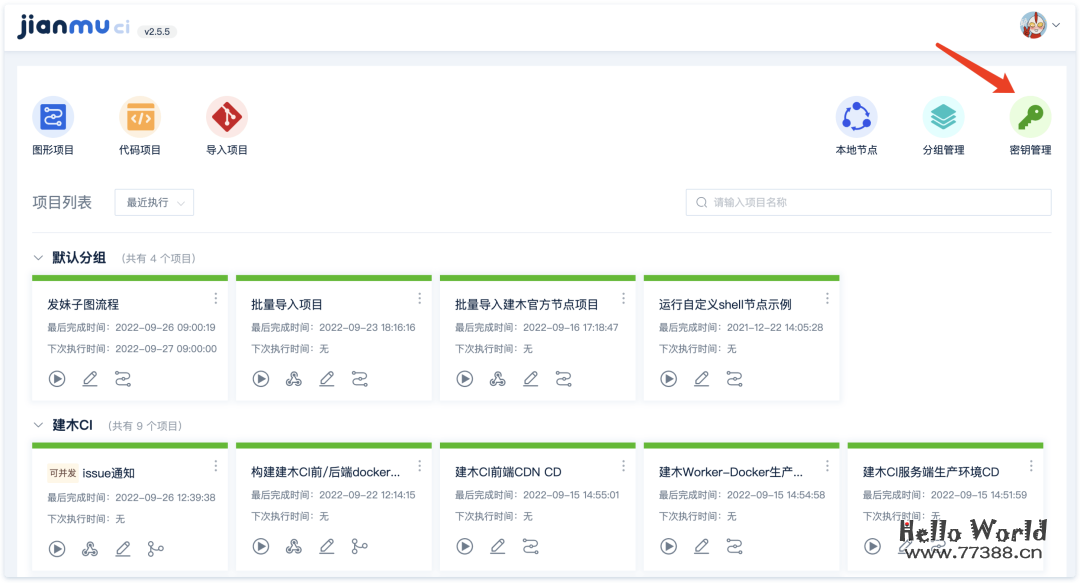View workflow of 发妹子图流程
This screenshot has height=583, width=1080.
click(x=123, y=378)
